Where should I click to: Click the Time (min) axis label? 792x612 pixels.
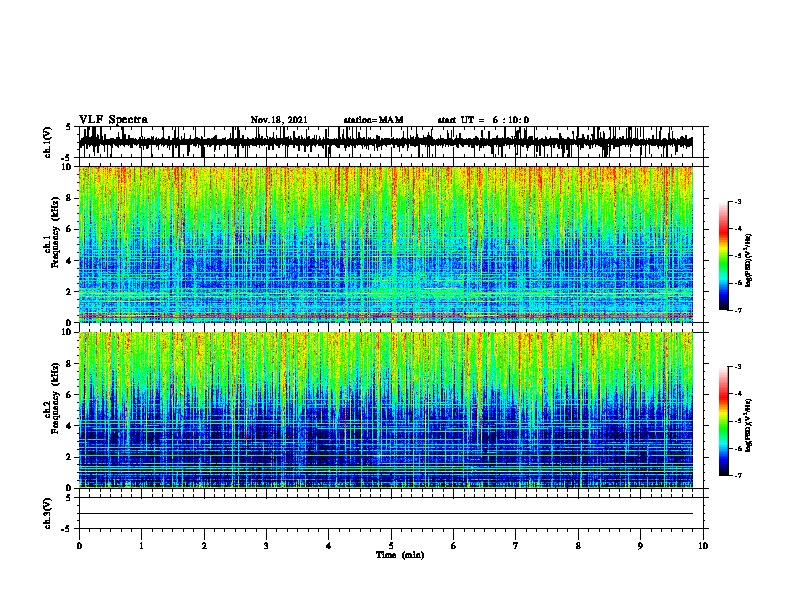point(400,555)
